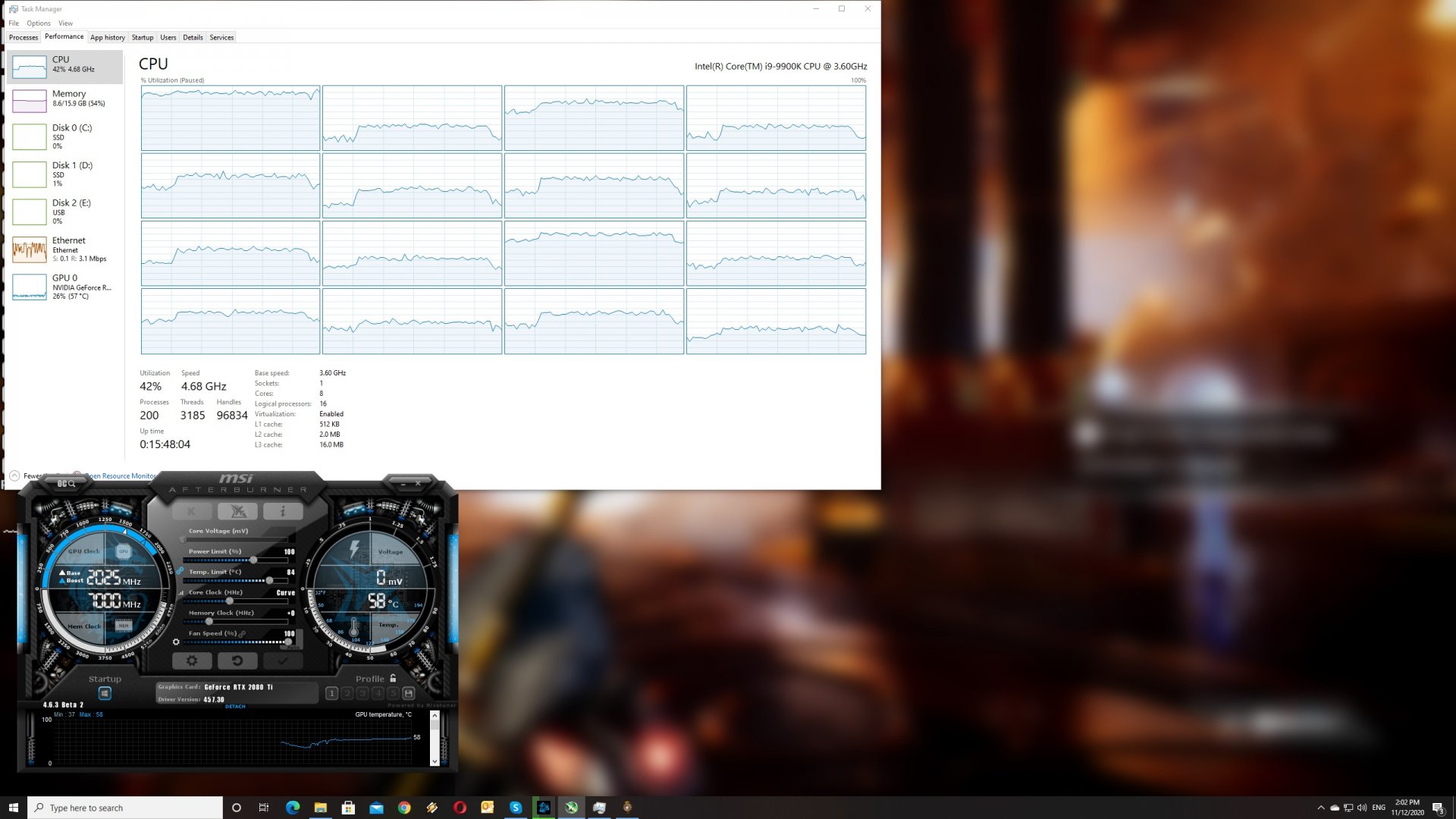Switch to the App history tab
The width and height of the screenshot is (1456, 819).
coord(108,37)
